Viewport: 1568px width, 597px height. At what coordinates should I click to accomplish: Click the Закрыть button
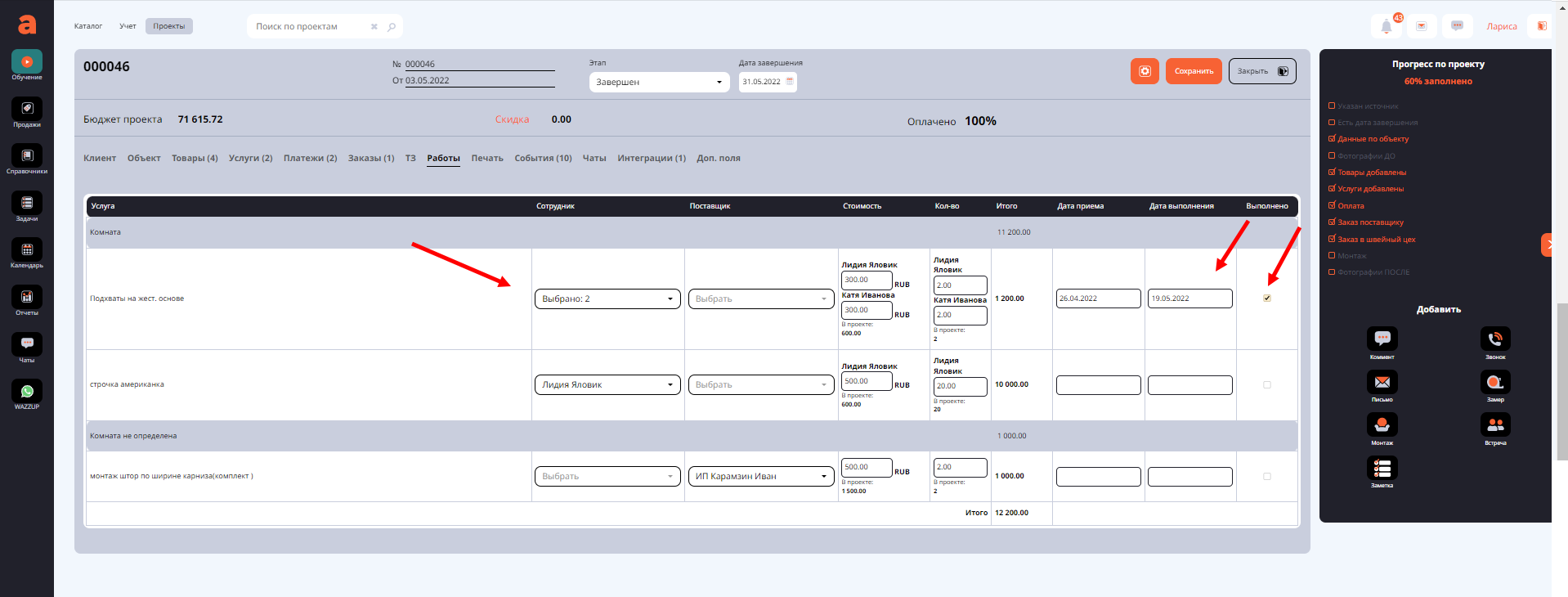tap(1261, 71)
